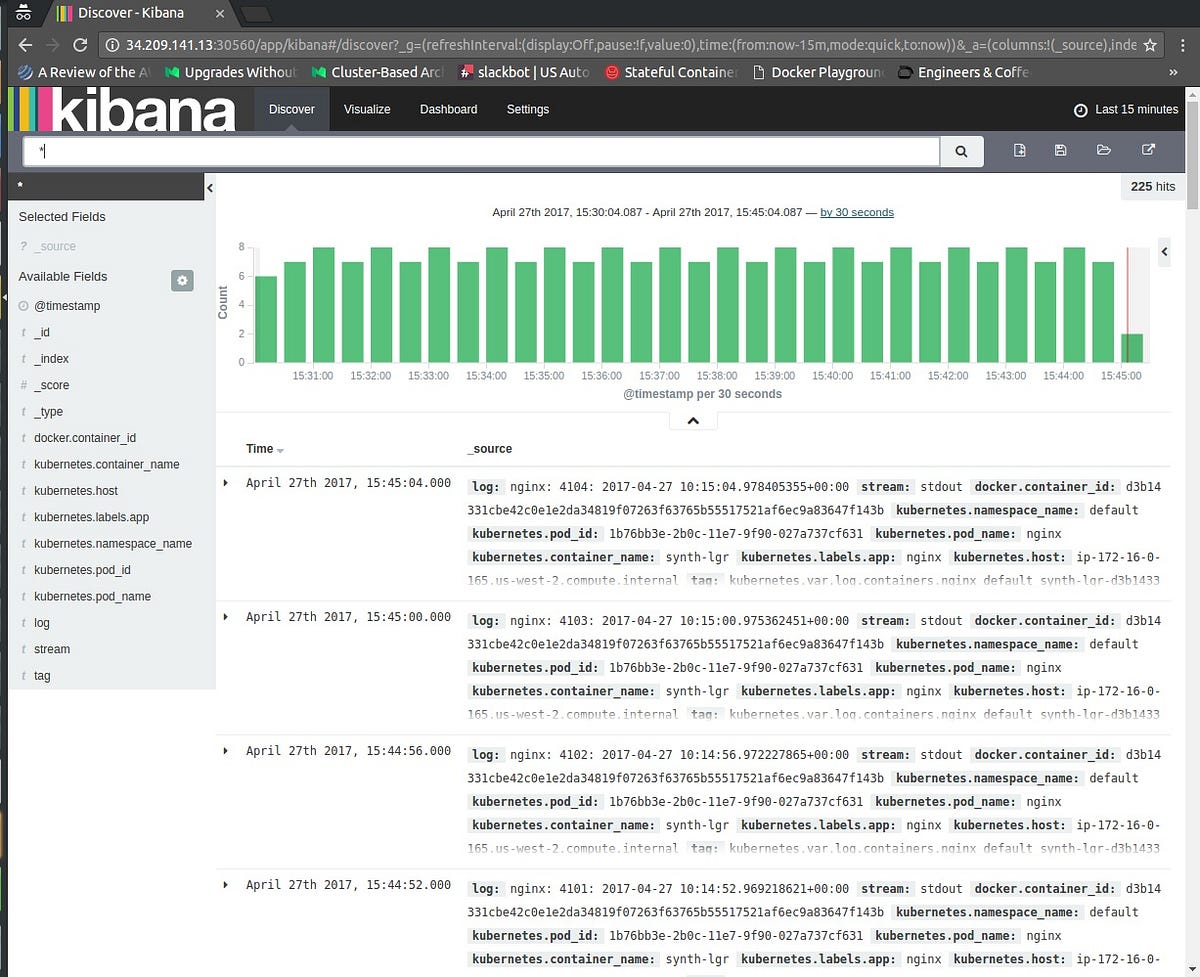Save the current search with floppy icon

tap(1061, 149)
